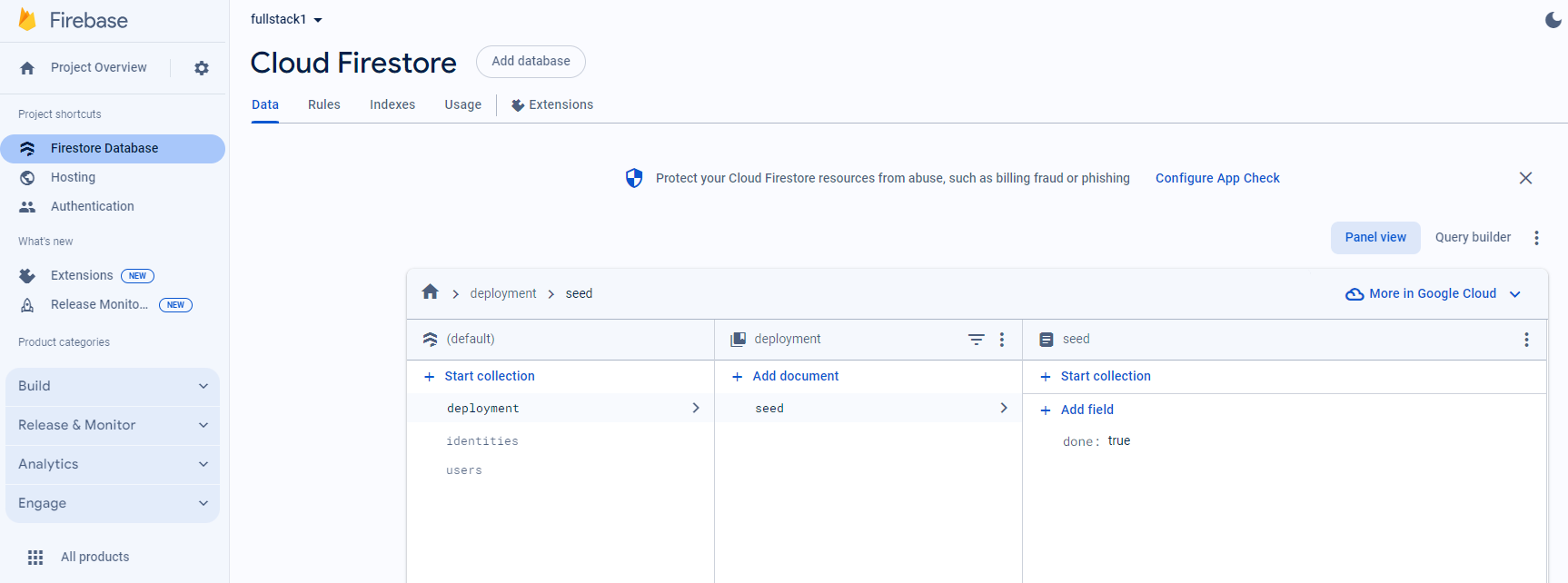This screenshot has height=583, width=1568.
Task: Click Configure App Check link
Action: tap(1217, 179)
